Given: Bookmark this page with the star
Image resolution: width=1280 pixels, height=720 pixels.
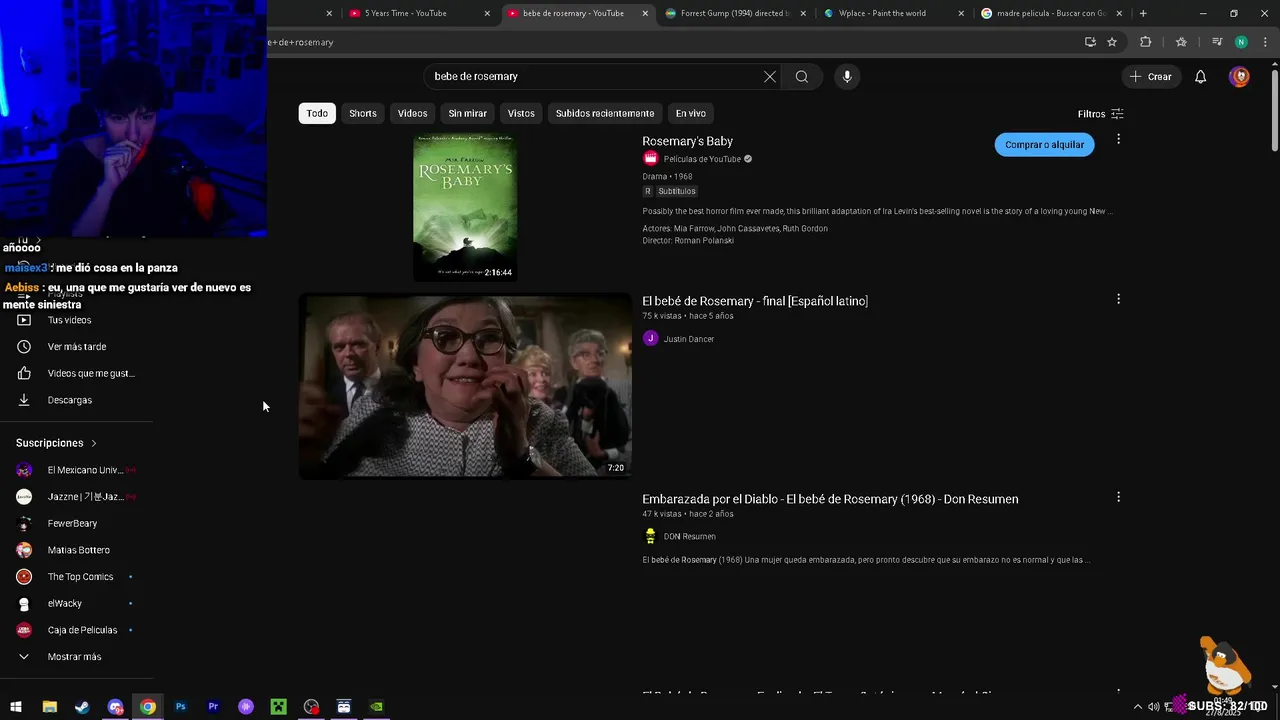Looking at the screenshot, I should coord(1112,42).
